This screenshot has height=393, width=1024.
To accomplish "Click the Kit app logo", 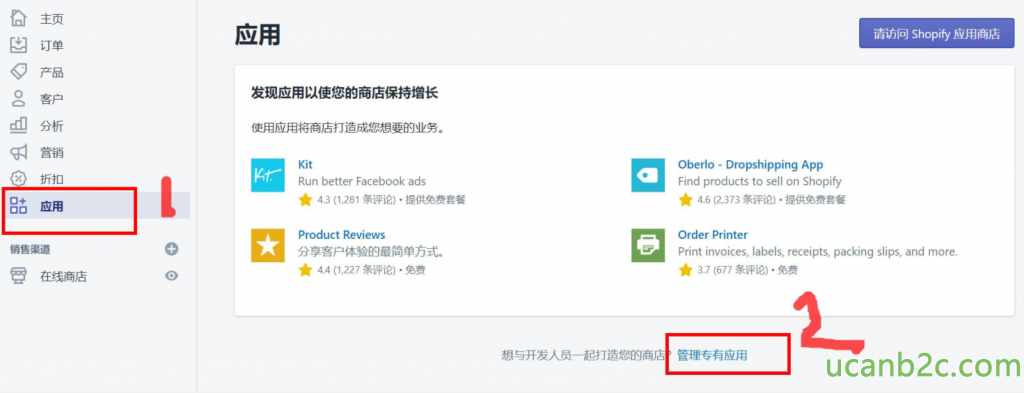I will tap(268, 175).
